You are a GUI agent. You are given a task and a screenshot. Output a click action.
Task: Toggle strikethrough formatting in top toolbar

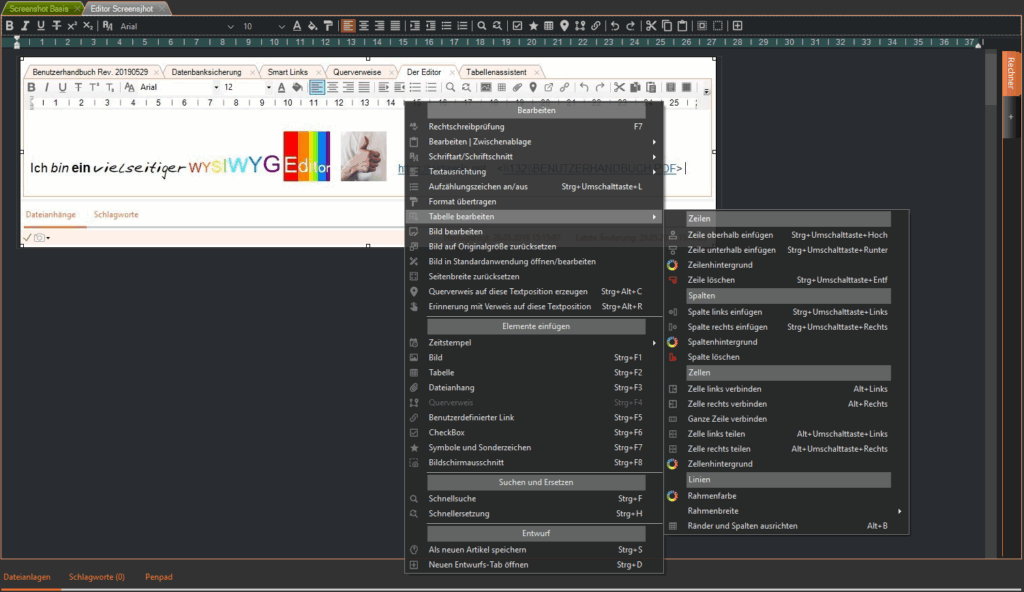(x=56, y=25)
